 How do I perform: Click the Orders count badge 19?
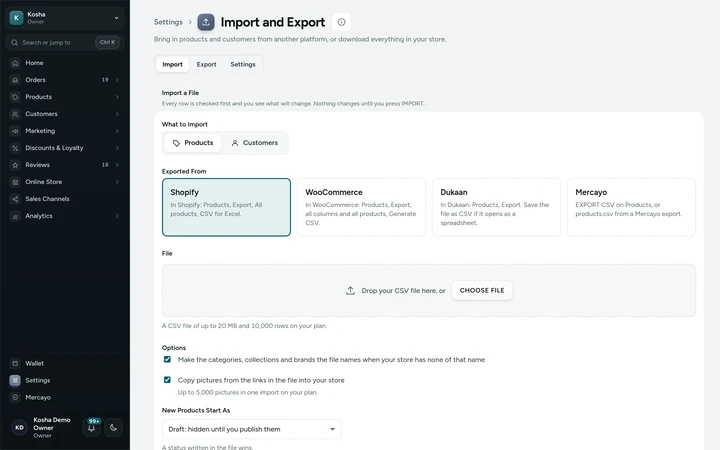tap(105, 80)
